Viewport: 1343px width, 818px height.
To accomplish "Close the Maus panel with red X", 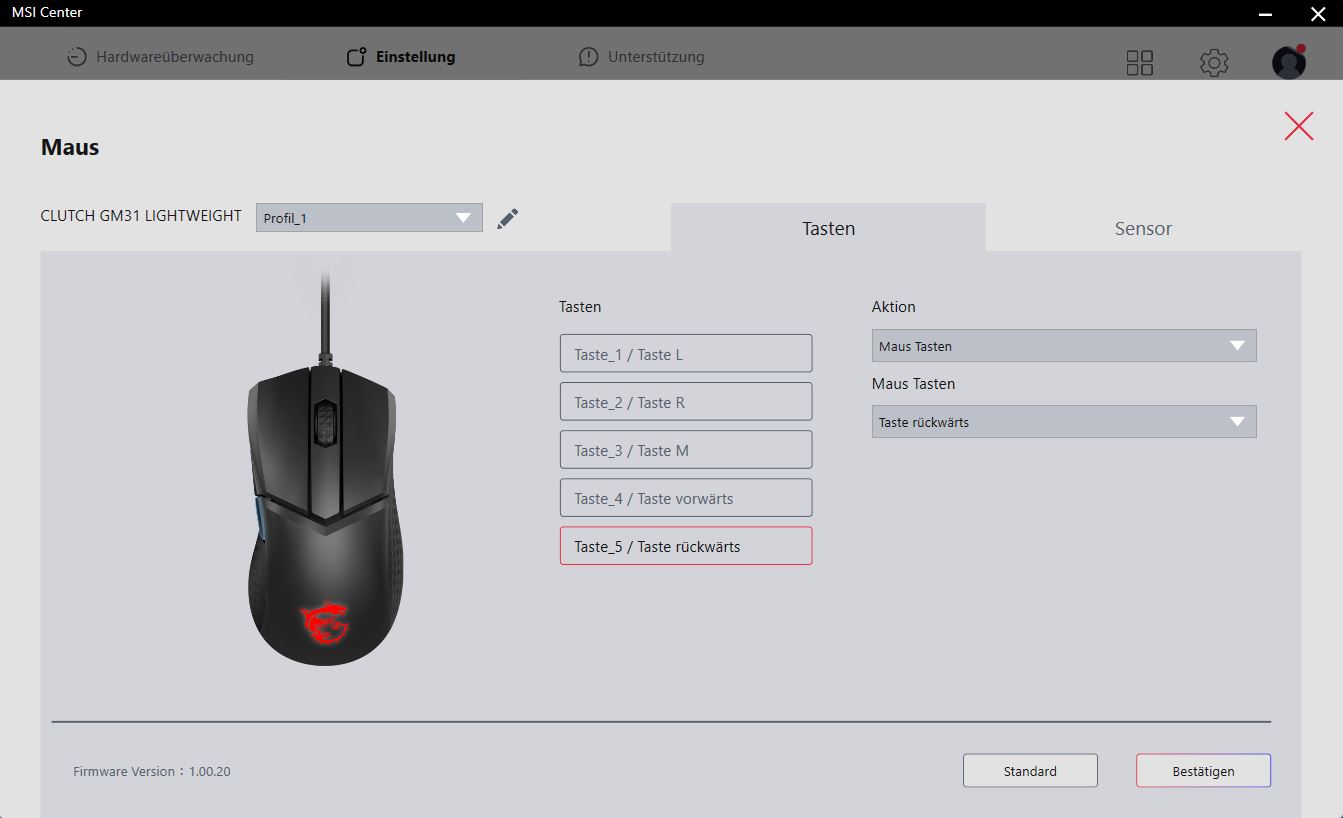I will [1298, 126].
